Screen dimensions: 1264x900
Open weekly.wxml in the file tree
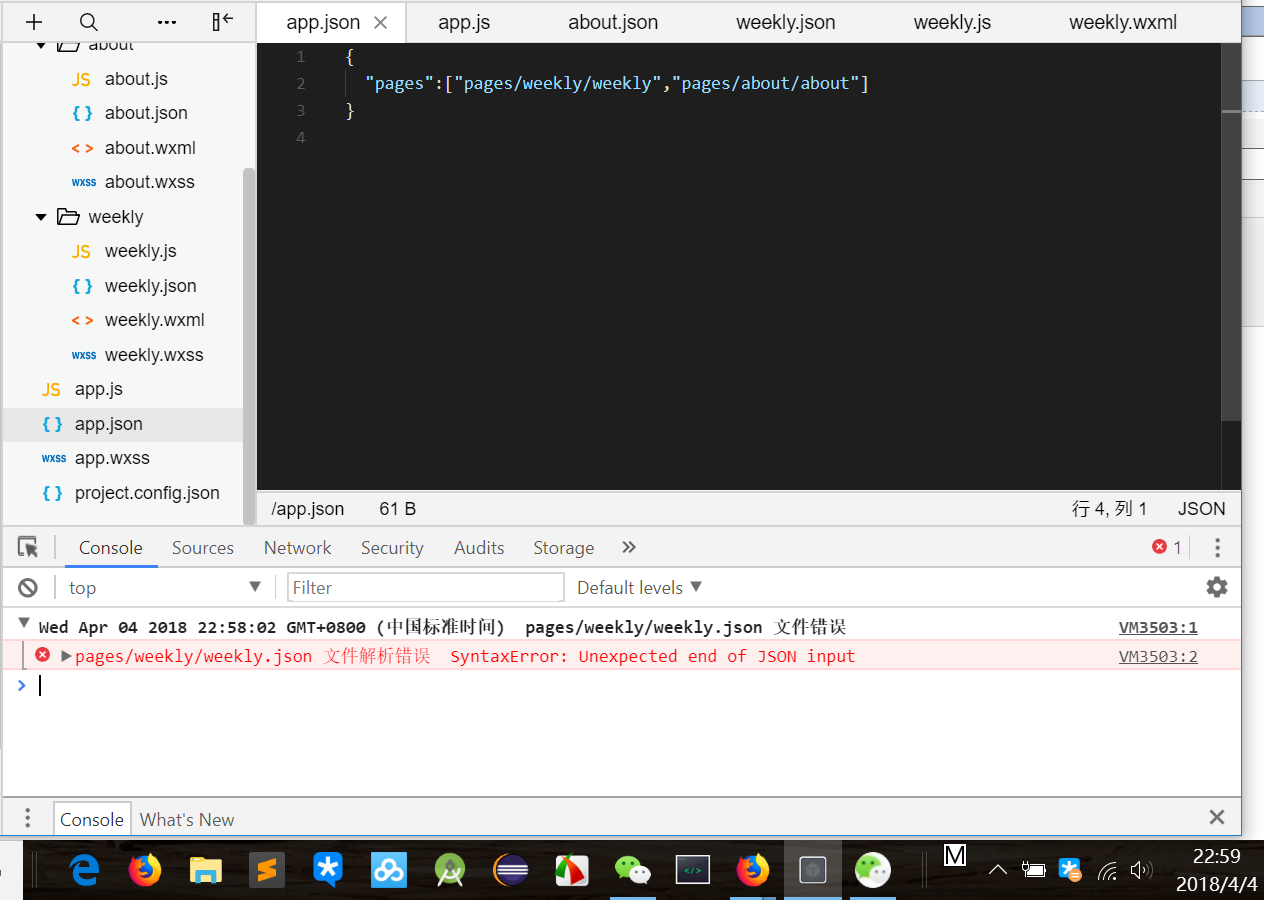[x=154, y=320]
